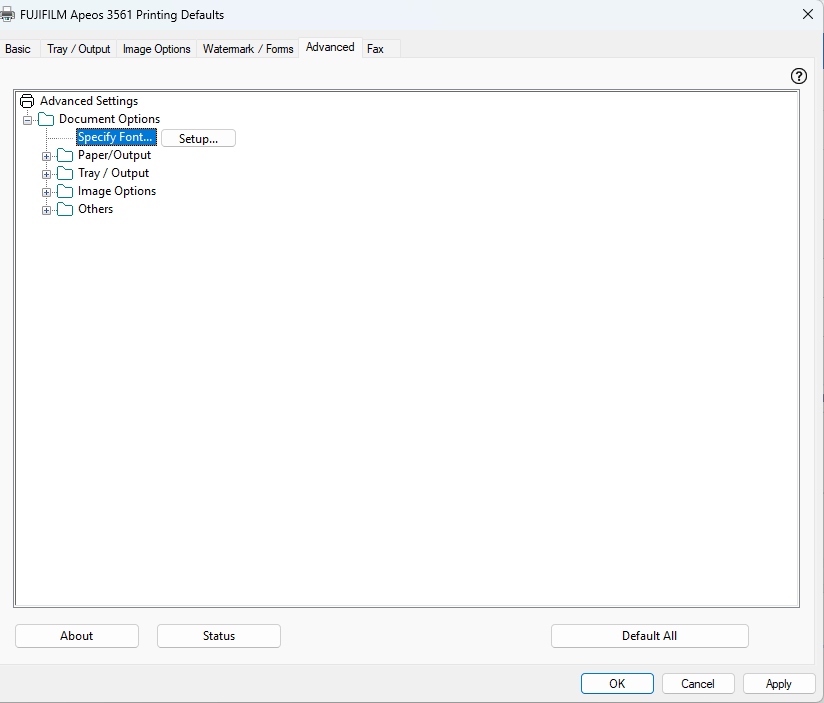Switch to the Basic tab

point(18,49)
